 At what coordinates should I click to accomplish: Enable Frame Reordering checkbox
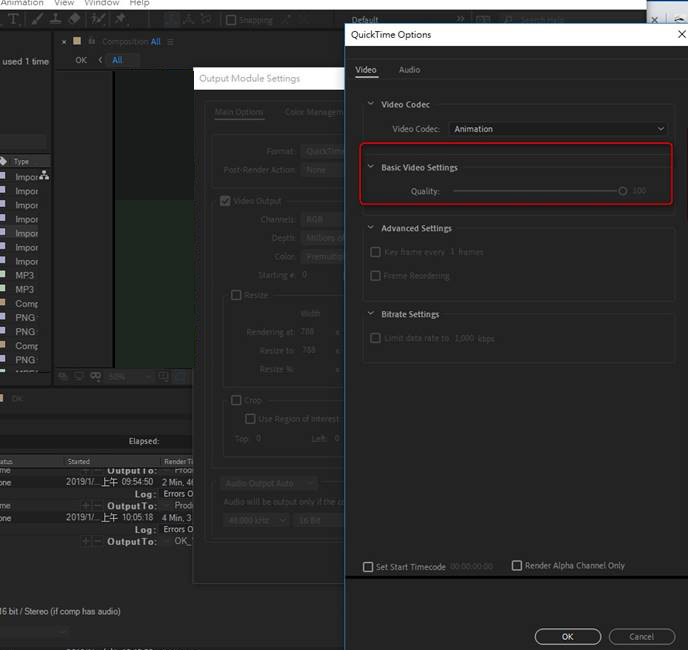coord(375,276)
